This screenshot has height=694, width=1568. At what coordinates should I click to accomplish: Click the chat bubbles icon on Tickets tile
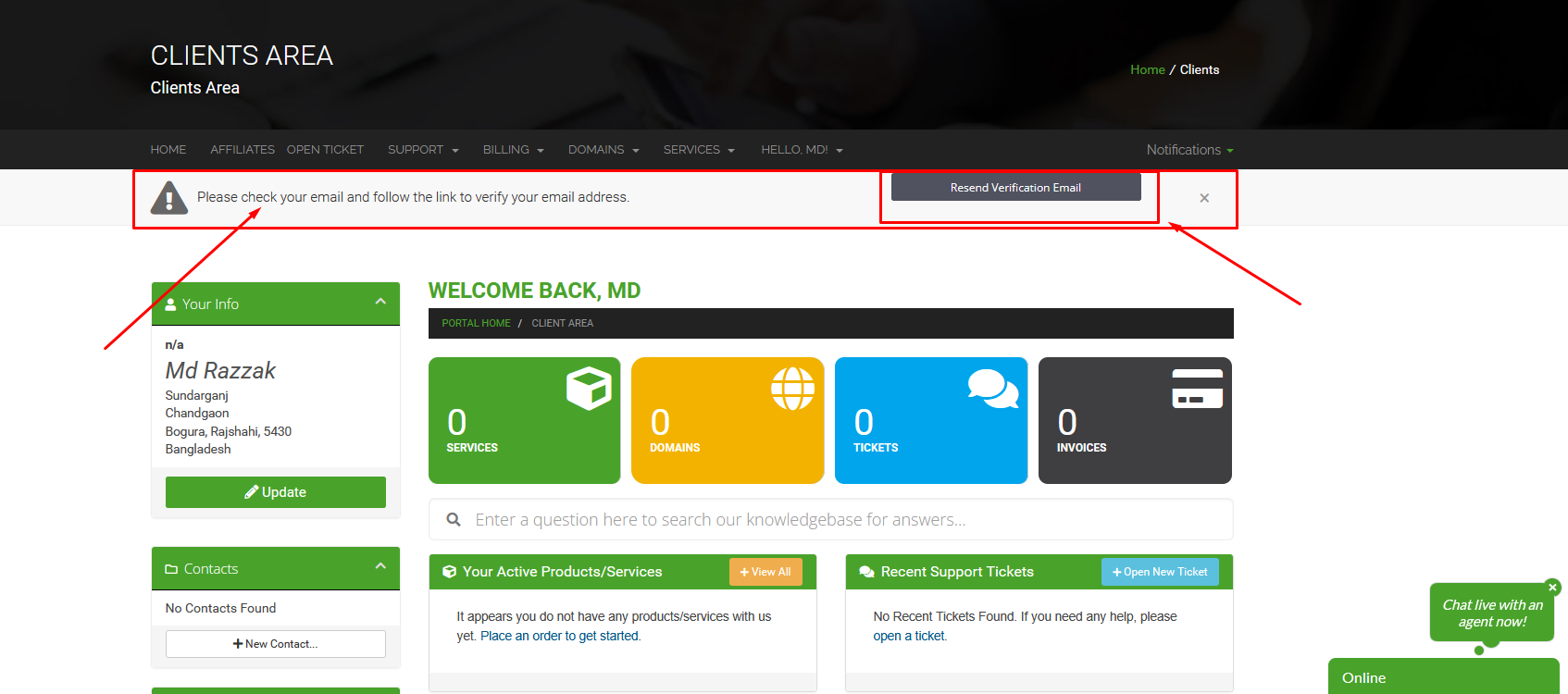click(x=992, y=388)
